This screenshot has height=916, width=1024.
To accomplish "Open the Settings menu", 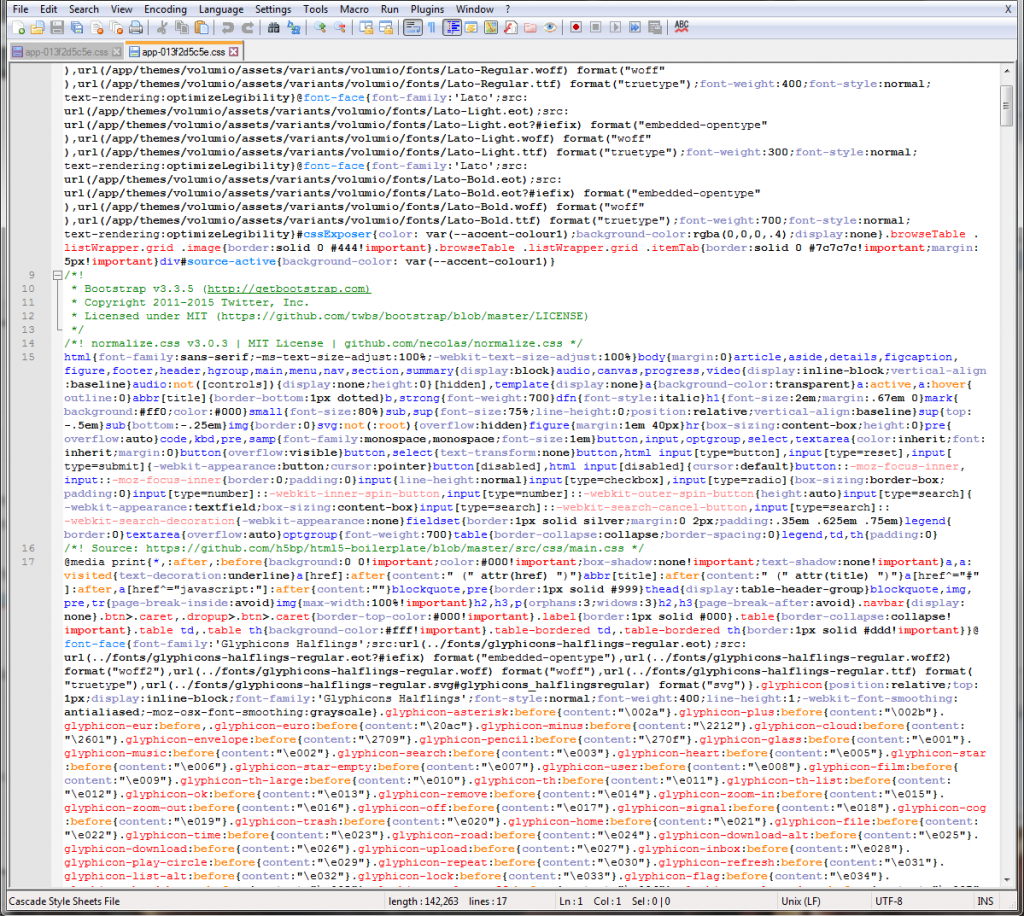I will 273,9.
